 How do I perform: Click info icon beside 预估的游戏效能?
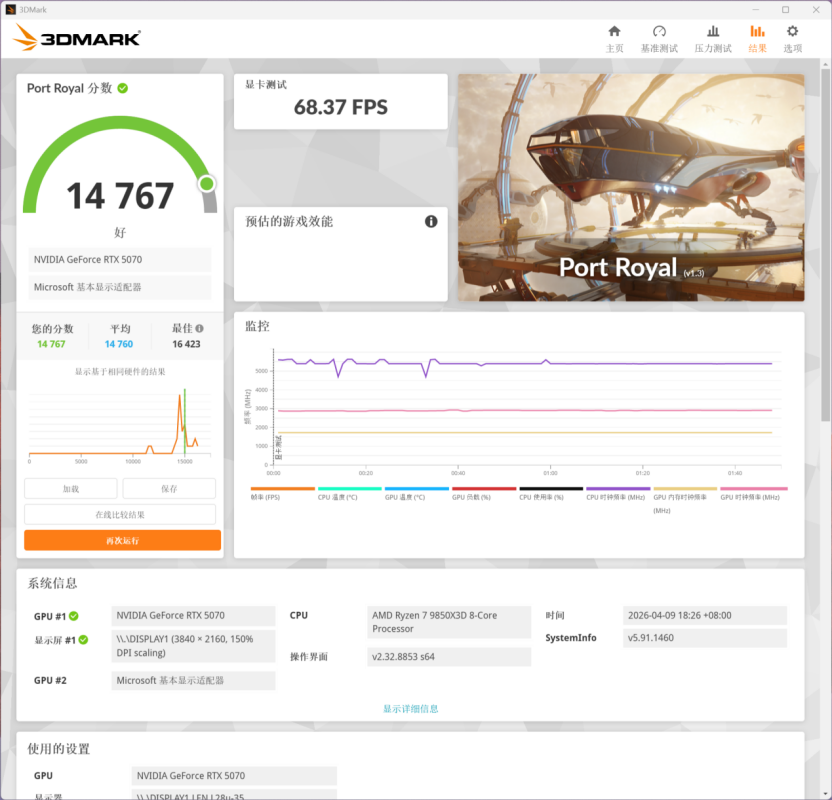coord(431,221)
